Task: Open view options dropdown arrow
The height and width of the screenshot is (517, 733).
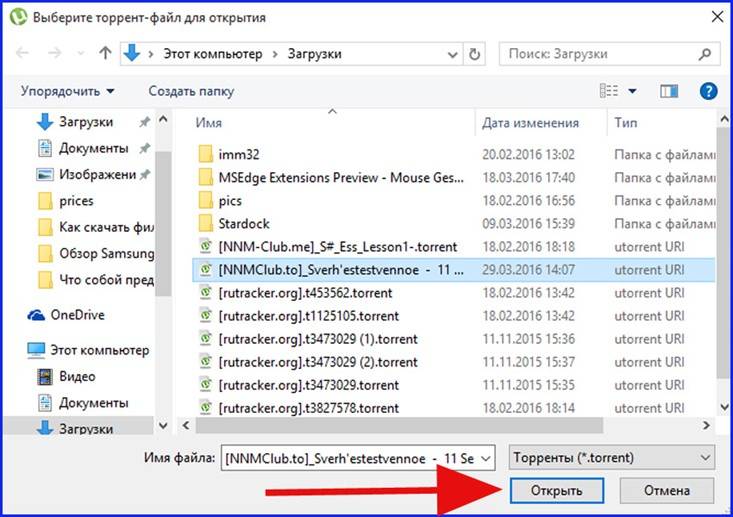Action: (x=632, y=91)
